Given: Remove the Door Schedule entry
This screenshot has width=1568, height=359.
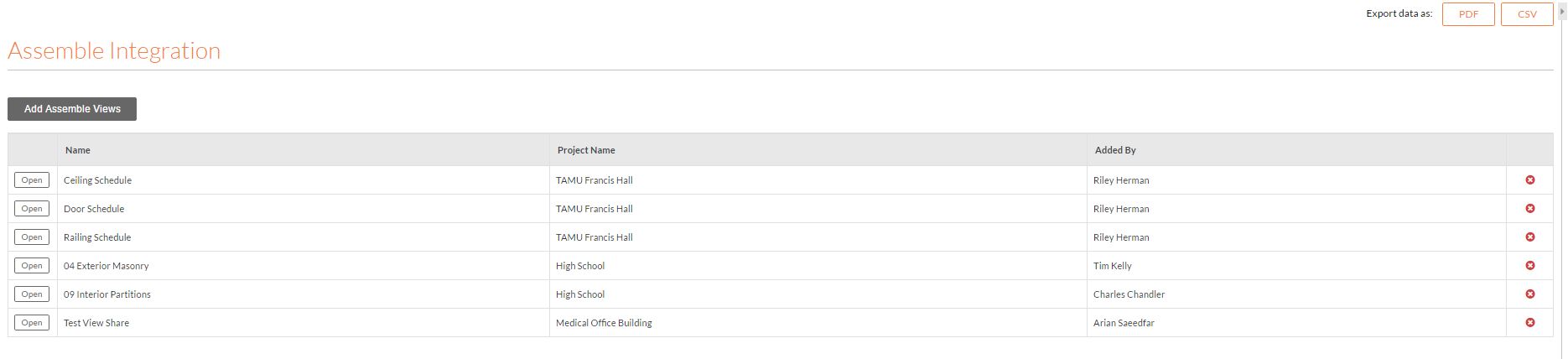Looking at the screenshot, I should pyautogui.click(x=1529, y=209).
